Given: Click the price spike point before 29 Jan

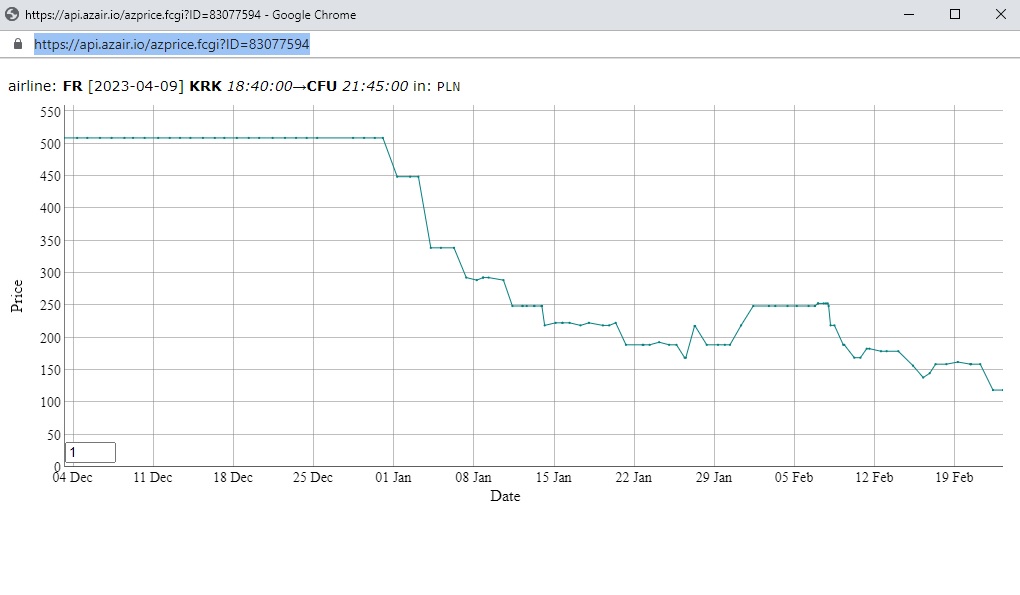Looking at the screenshot, I should point(695,325).
